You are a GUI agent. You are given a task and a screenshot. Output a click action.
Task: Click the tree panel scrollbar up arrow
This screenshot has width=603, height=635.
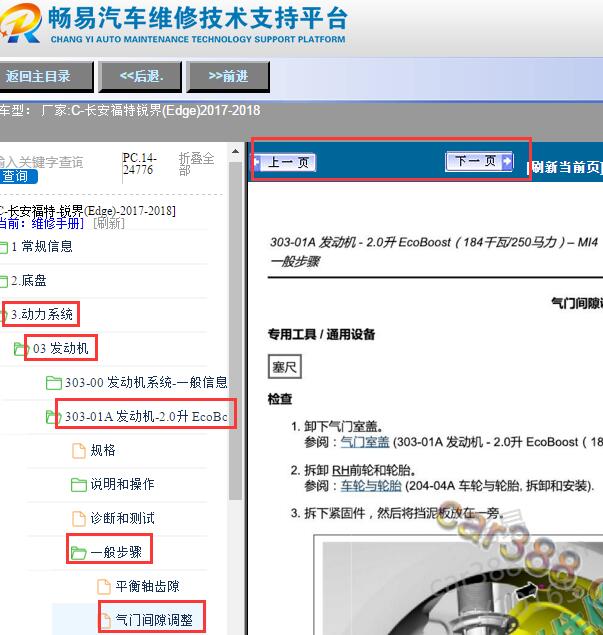click(x=235, y=152)
